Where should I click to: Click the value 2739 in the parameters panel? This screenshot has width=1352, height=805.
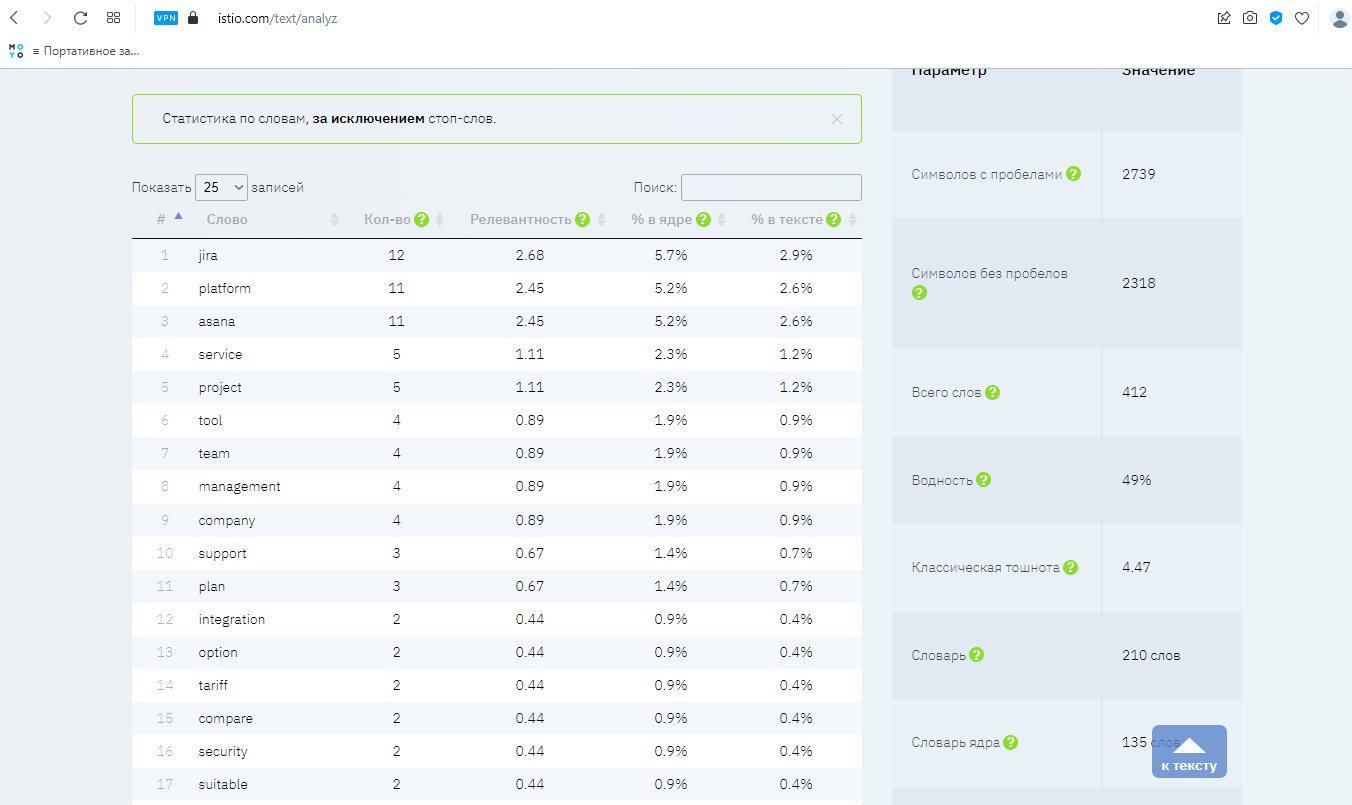1139,174
